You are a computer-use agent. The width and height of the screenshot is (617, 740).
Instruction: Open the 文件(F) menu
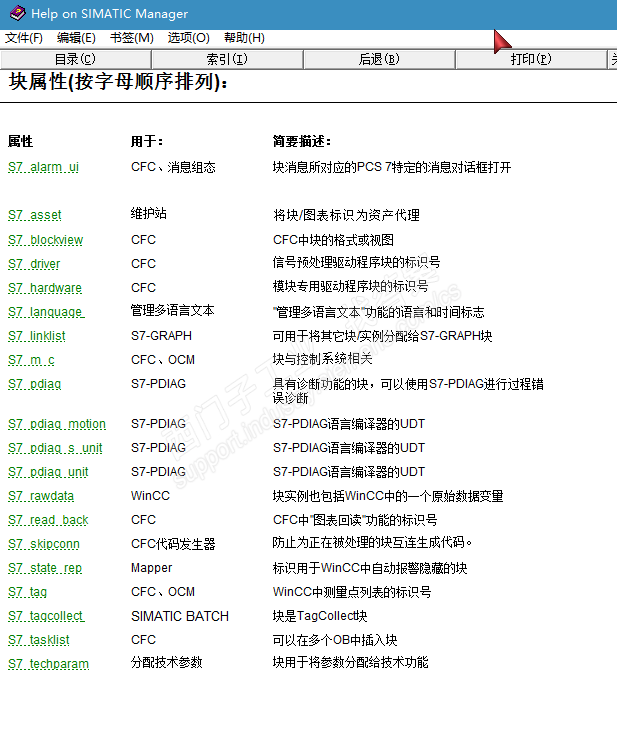[24, 38]
